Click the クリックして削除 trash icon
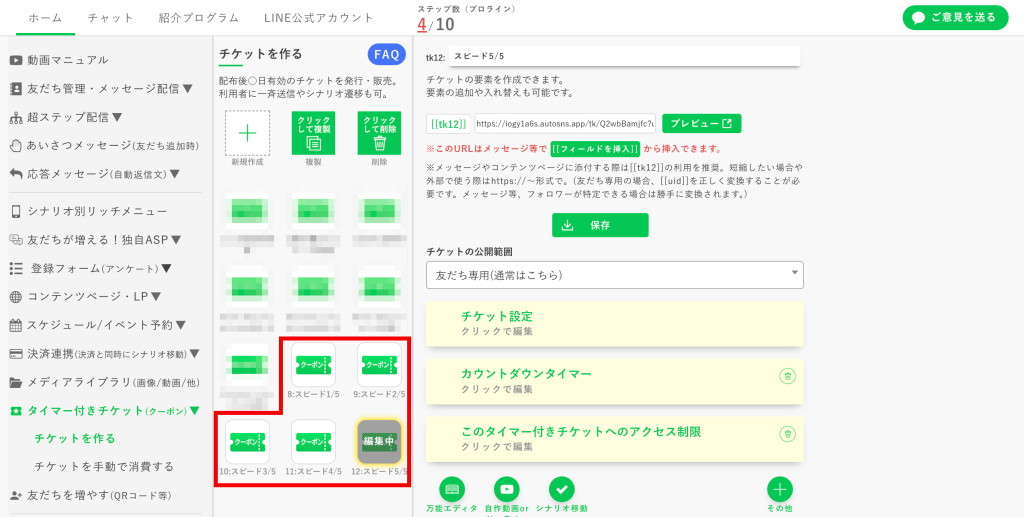 (x=379, y=133)
